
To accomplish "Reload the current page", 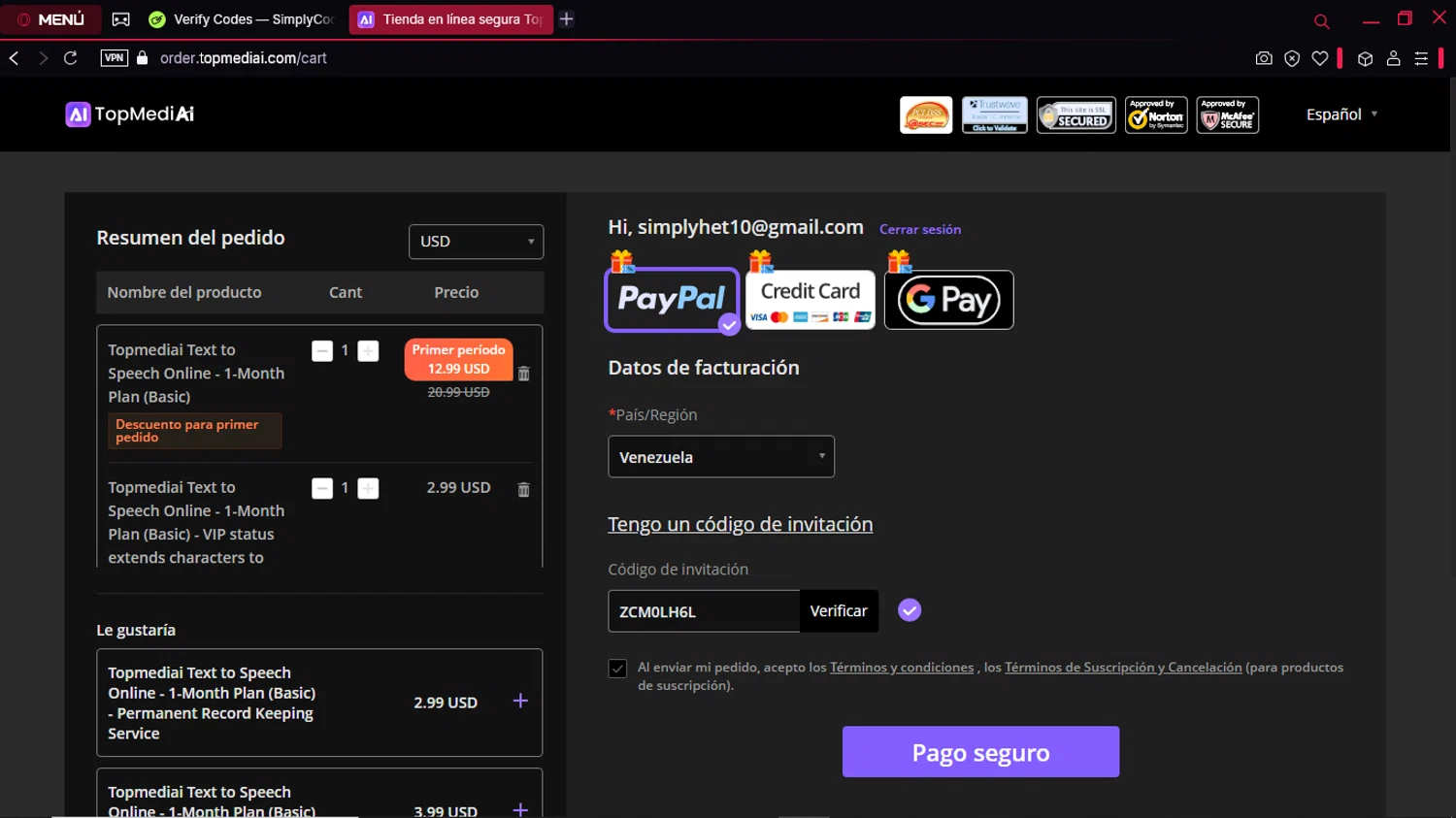I will 71,58.
